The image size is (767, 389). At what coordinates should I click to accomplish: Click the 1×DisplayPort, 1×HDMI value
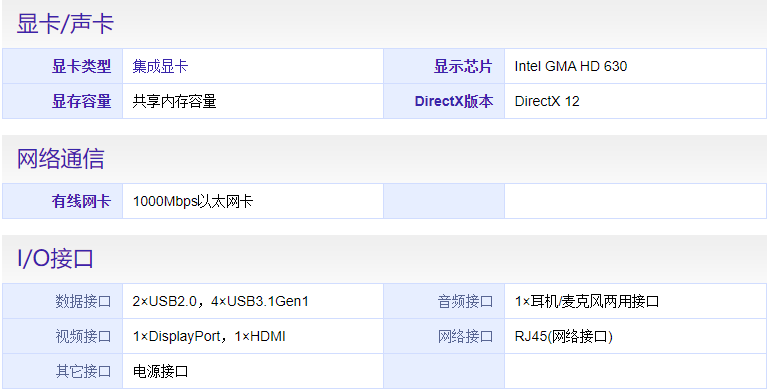click(x=209, y=336)
